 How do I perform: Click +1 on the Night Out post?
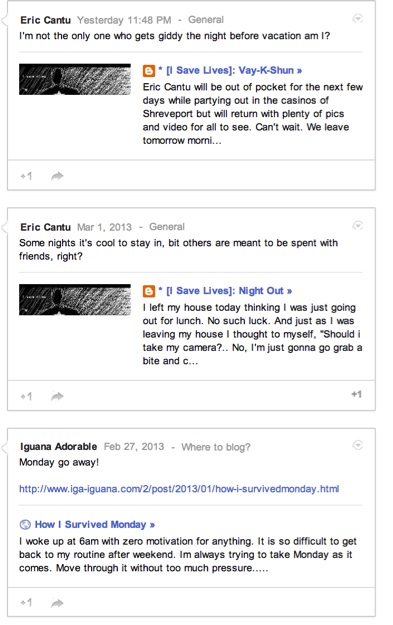(x=26, y=396)
